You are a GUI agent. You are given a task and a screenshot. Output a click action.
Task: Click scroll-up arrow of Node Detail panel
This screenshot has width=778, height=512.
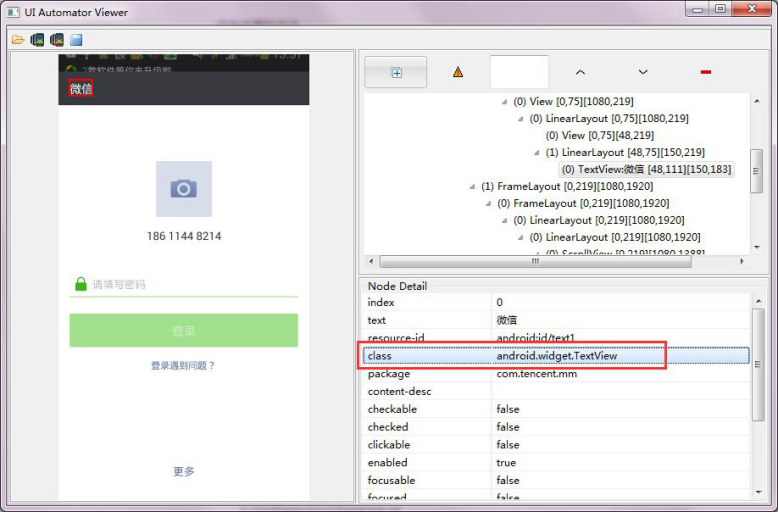click(758, 301)
